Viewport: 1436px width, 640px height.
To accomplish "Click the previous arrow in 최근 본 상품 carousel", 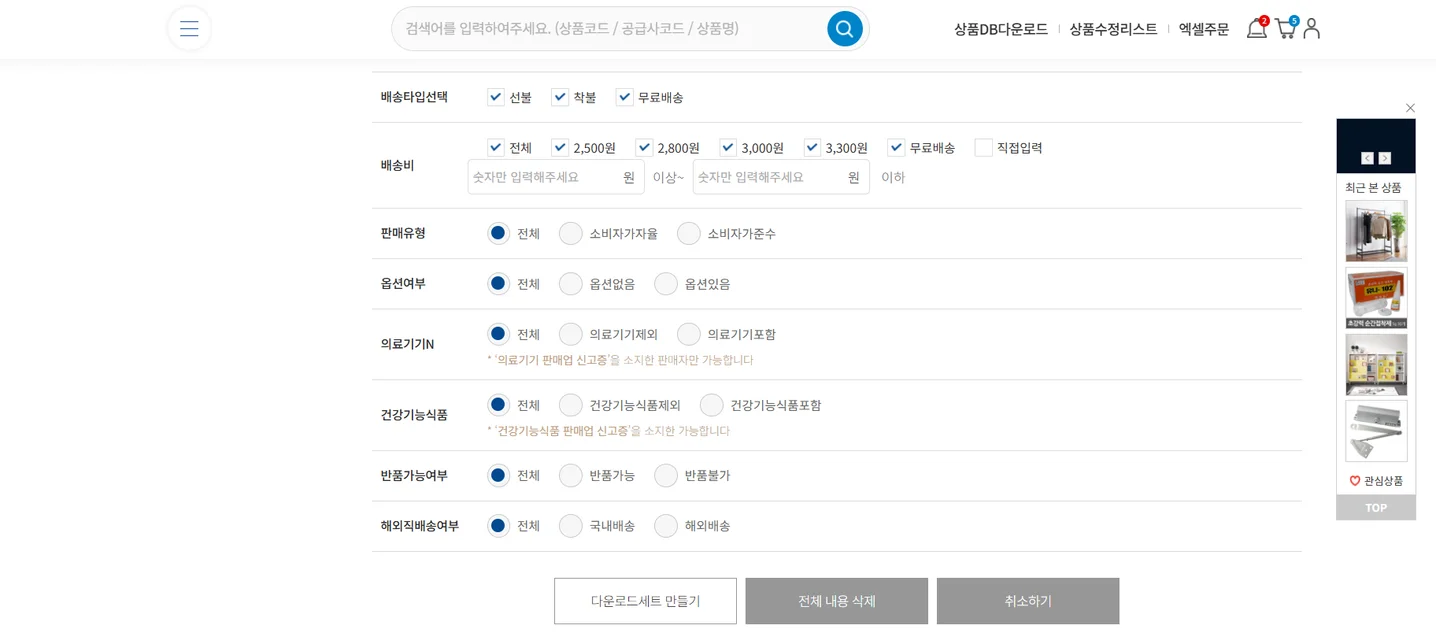I will 1367,157.
